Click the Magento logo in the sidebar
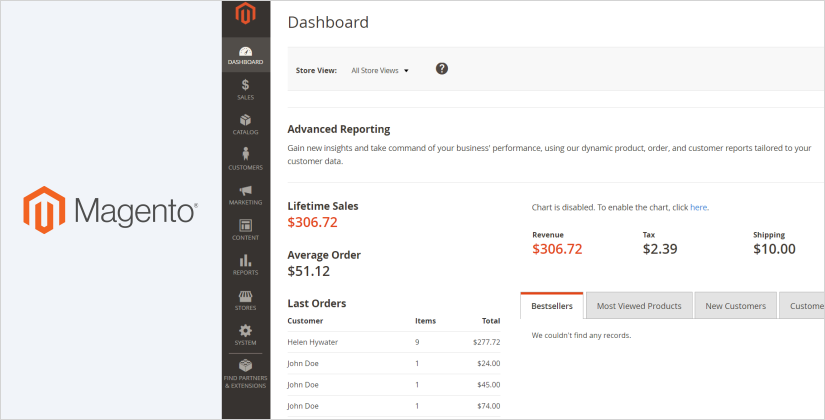 coord(245,14)
